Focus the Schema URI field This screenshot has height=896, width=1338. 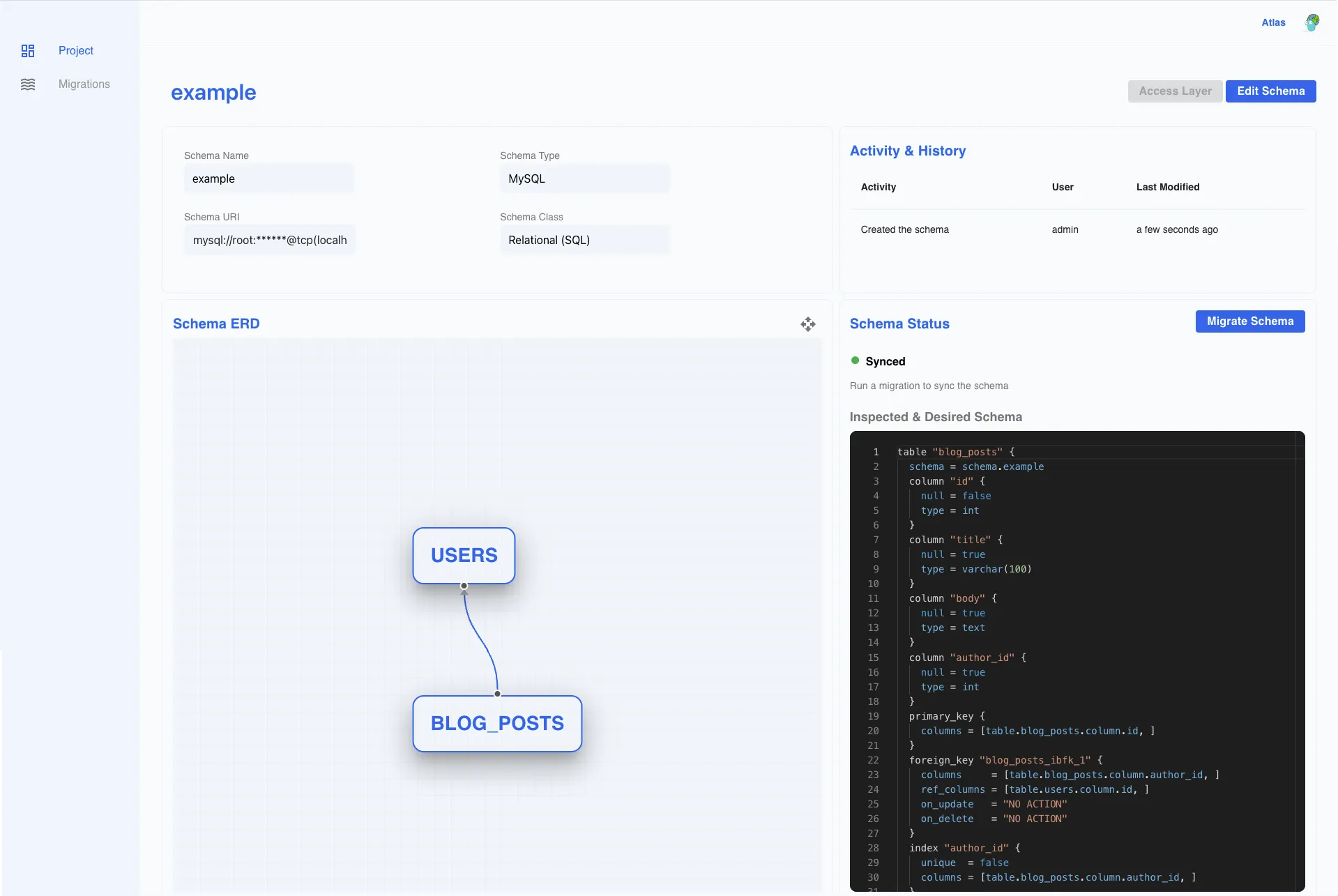270,240
